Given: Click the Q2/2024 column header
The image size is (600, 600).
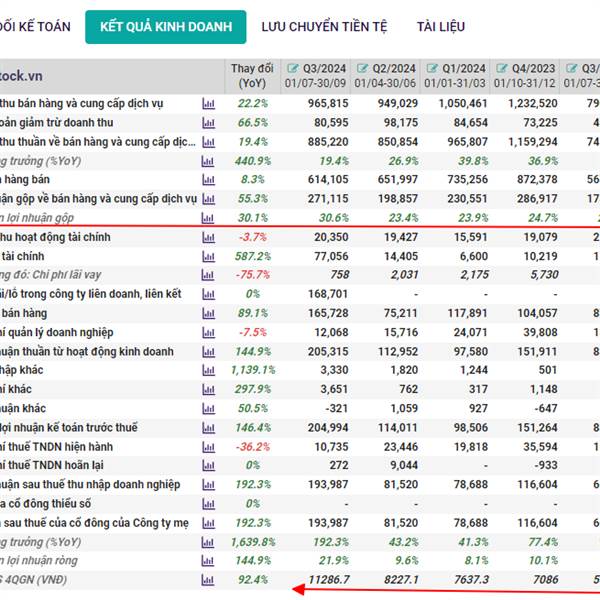Looking at the screenshot, I should (x=385, y=76).
